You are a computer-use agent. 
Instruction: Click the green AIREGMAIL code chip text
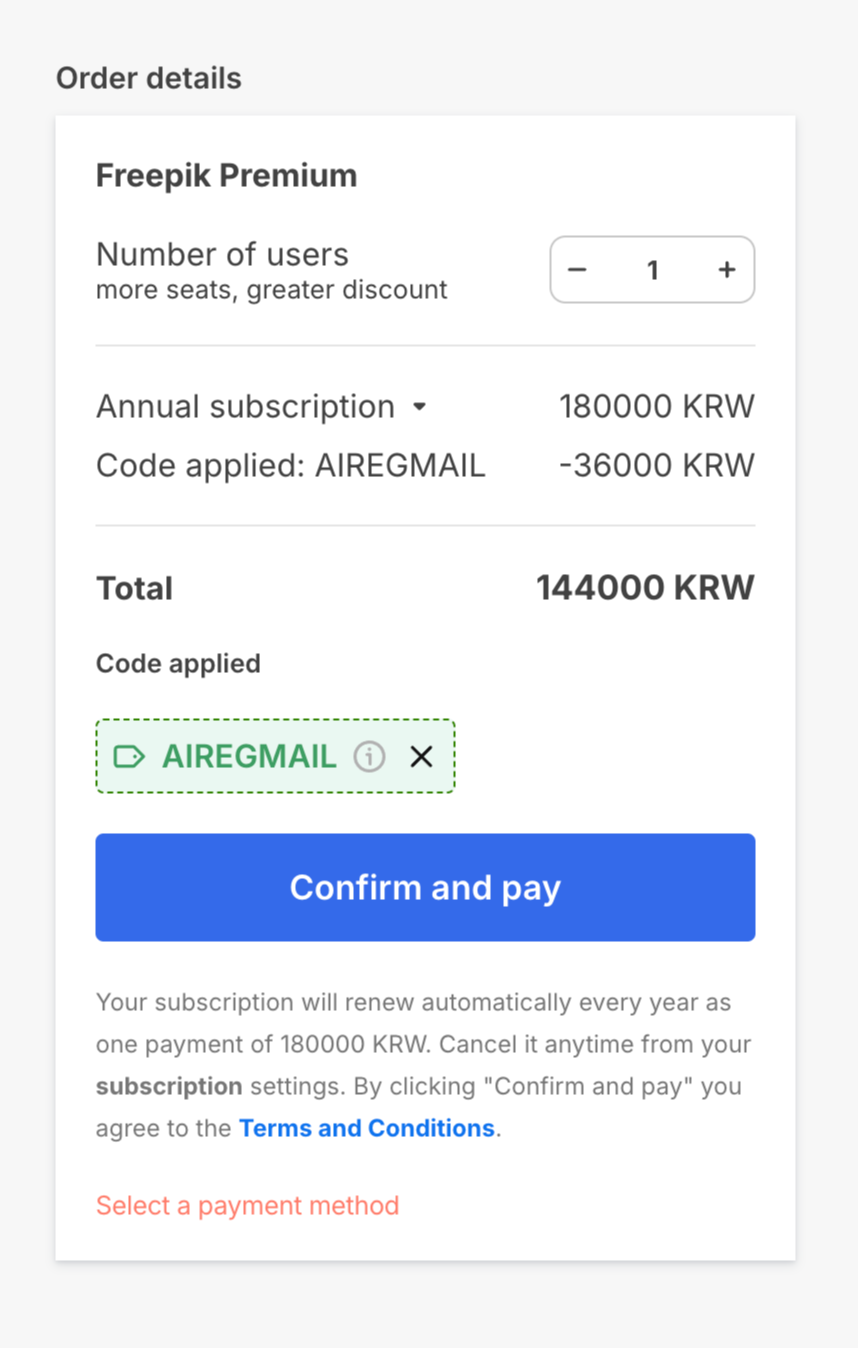pyautogui.click(x=249, y=756)
